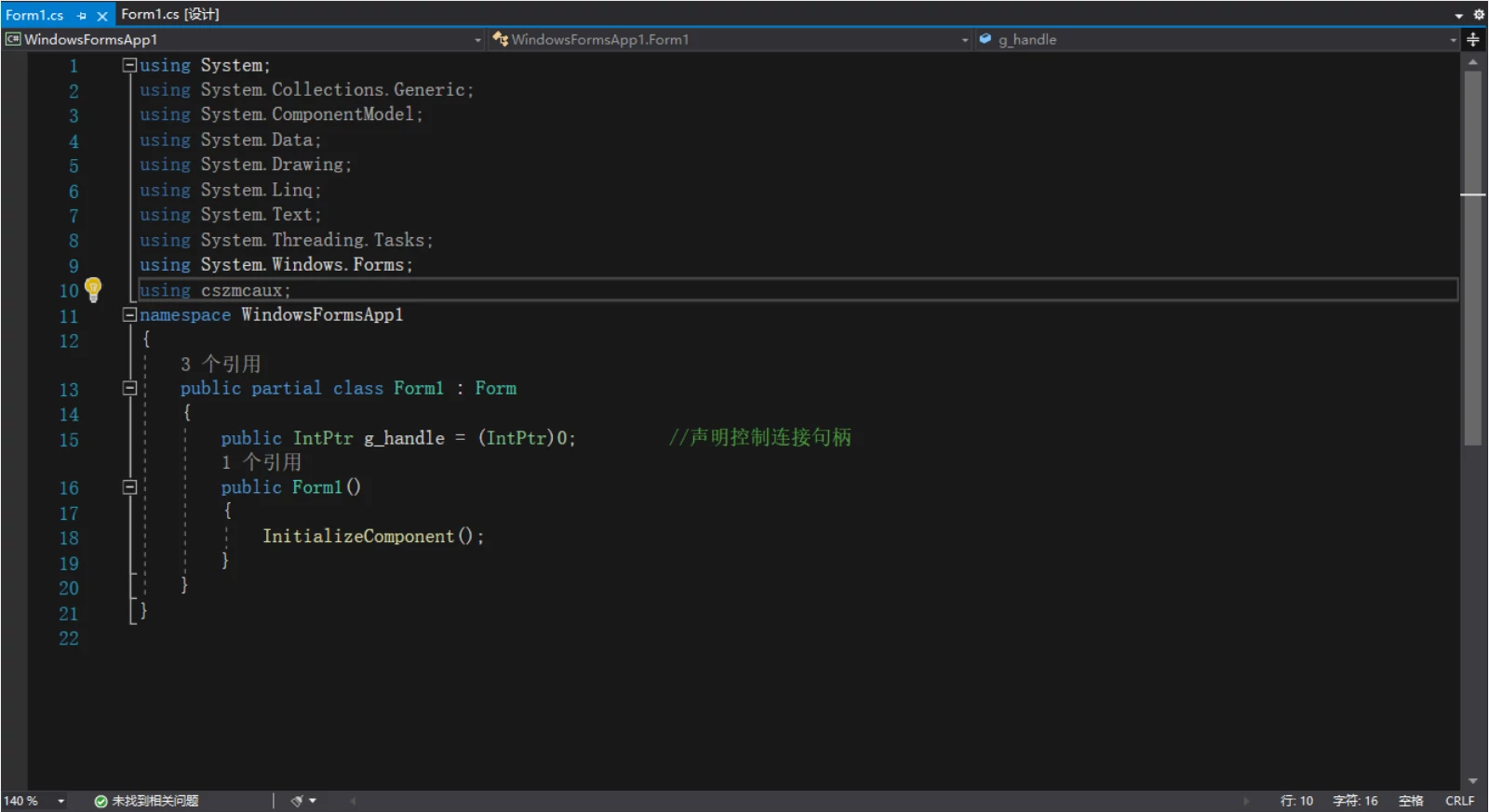Click the vertical scrollbar thumb

point(1472,260)
